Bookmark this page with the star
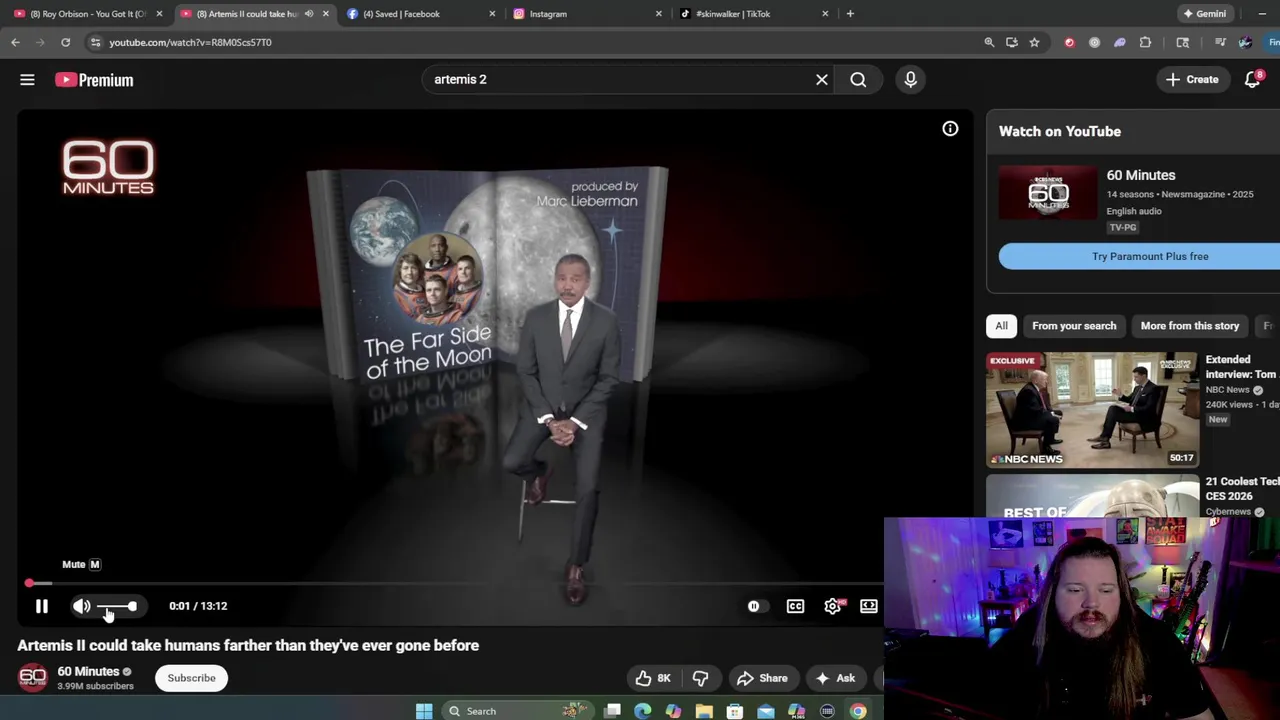 pyautogui.click(x=1034, y=42)
